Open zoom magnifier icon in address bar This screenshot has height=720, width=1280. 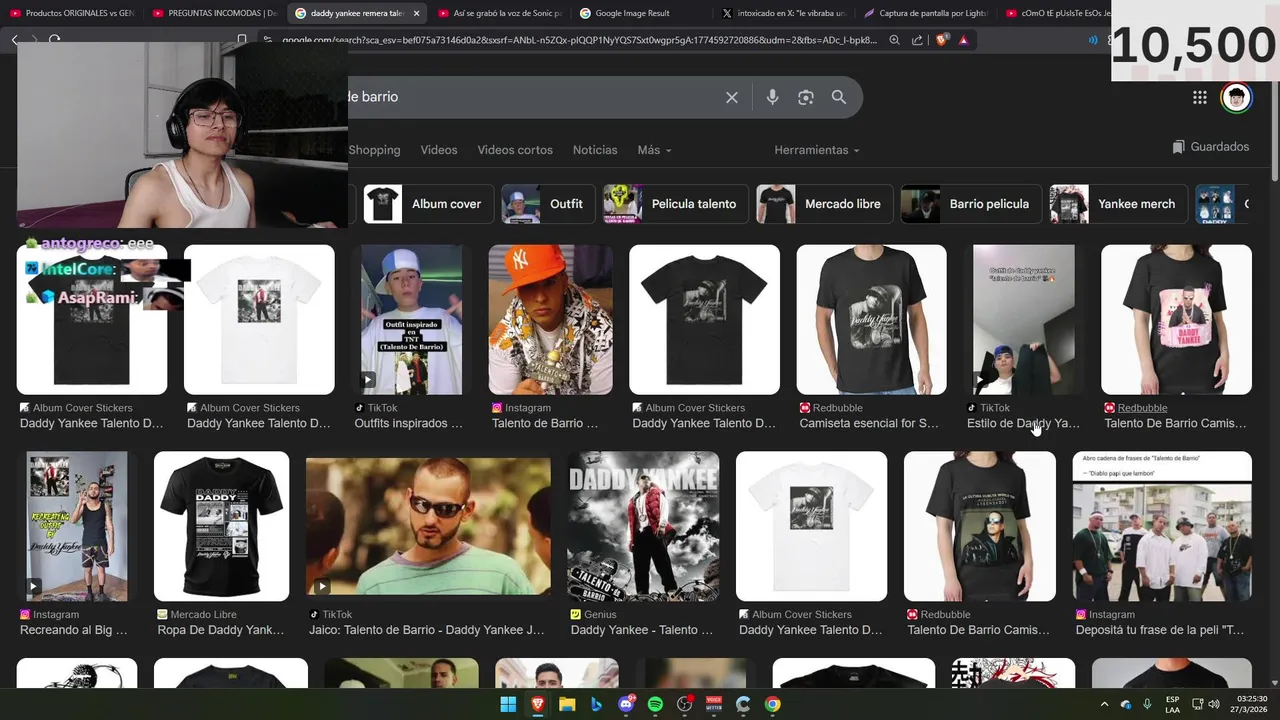[894, 40]
